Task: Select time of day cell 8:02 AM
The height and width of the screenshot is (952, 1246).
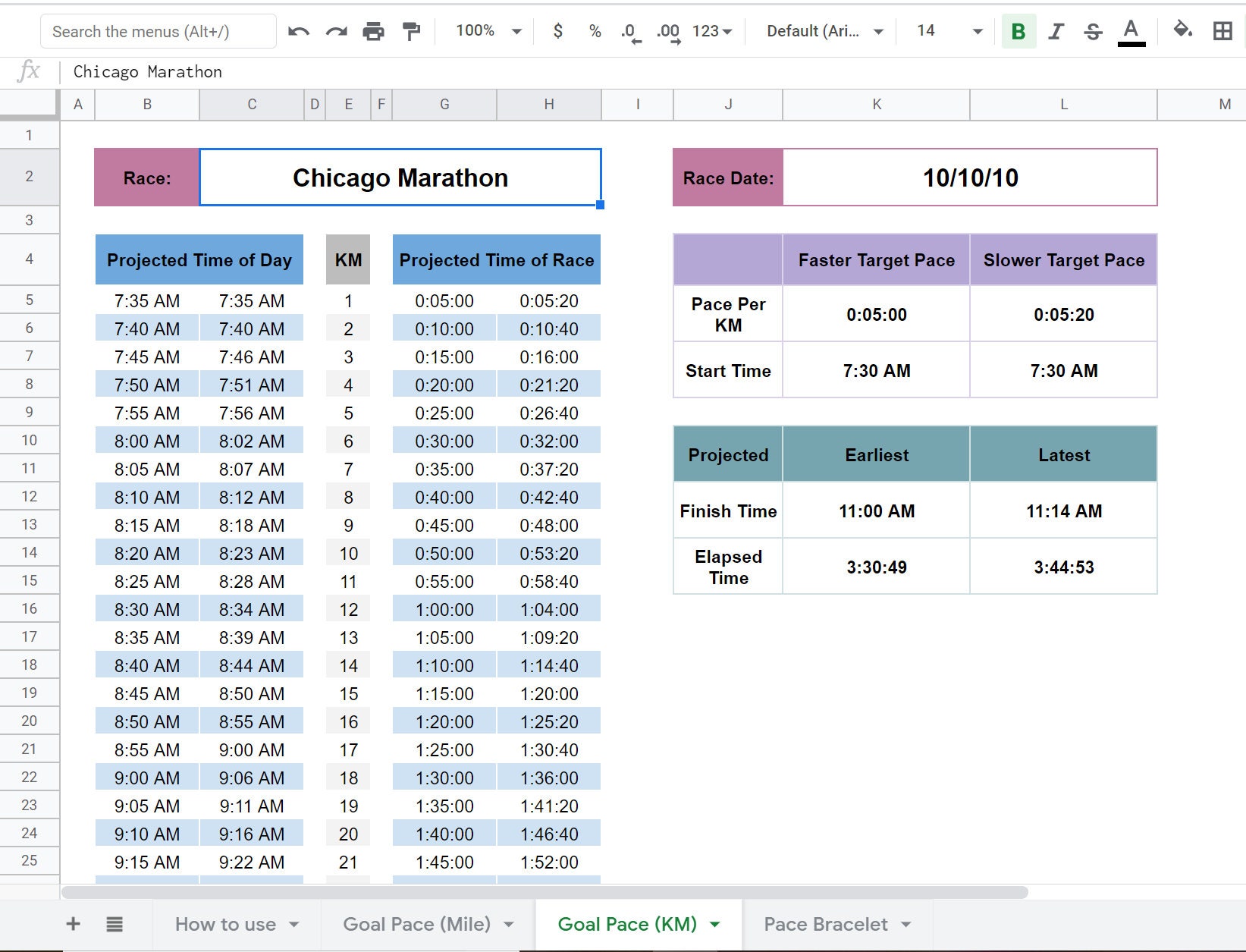Action: pos(252,441)
